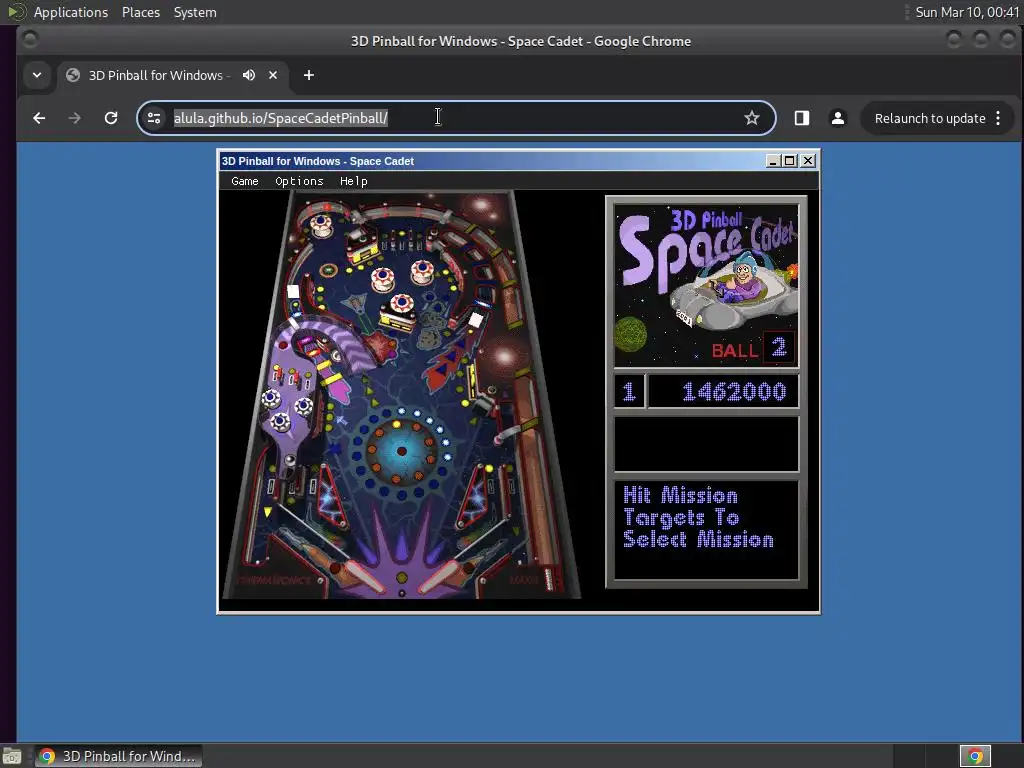The image size is (1024, 768).
Task: Open a new browser tab
Action: (x=309, y=75)
